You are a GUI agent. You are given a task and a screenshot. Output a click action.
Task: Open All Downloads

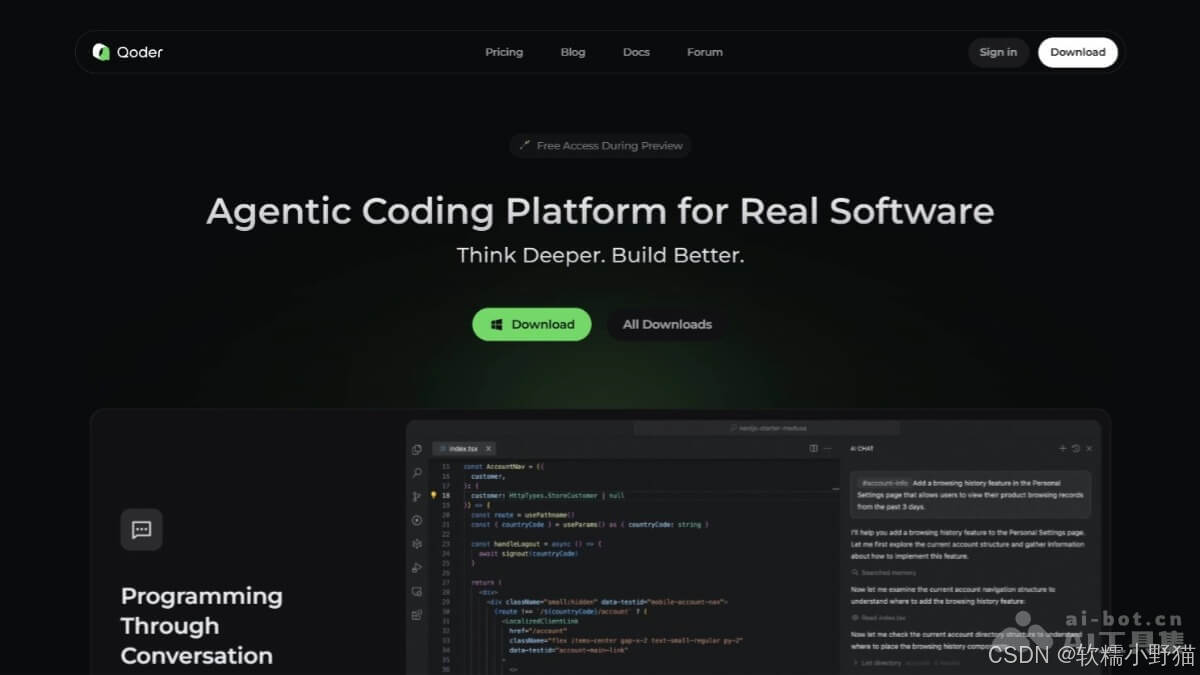667,324
